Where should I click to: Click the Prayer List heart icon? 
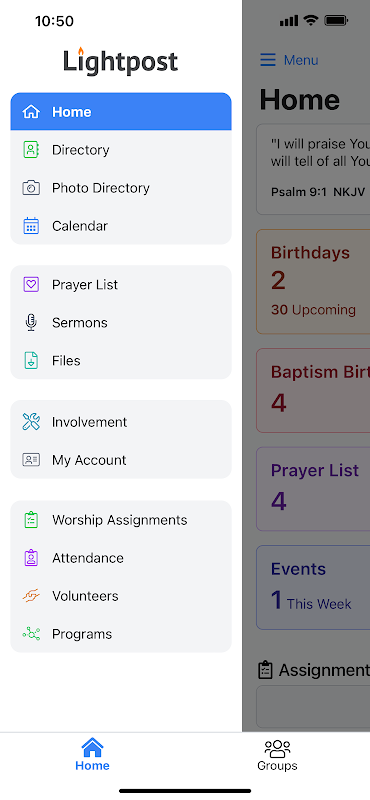(x=31, y=284)
